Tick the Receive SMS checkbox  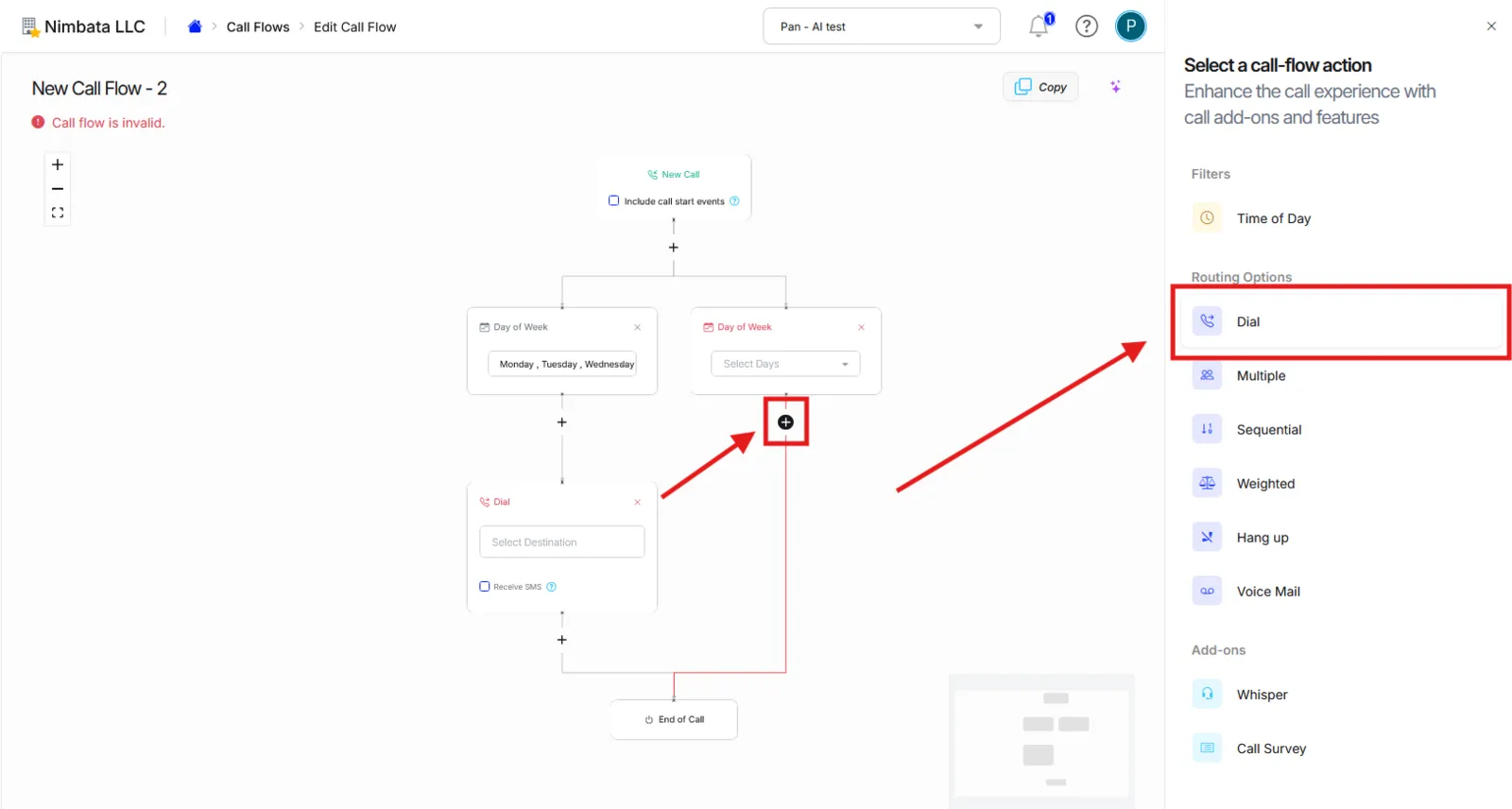[485, 586]
